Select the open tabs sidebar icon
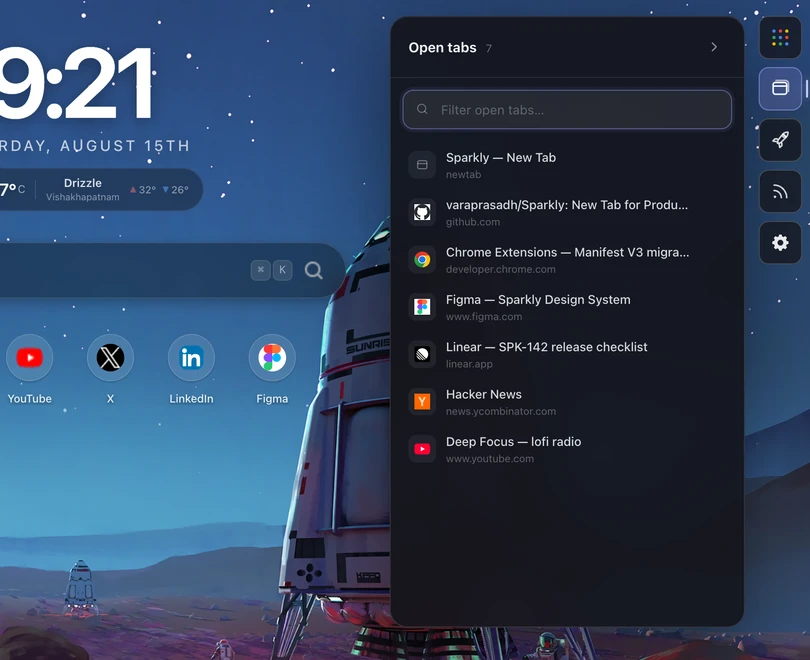The height and width of the screenshot is (660, 810). pos(780,88)
